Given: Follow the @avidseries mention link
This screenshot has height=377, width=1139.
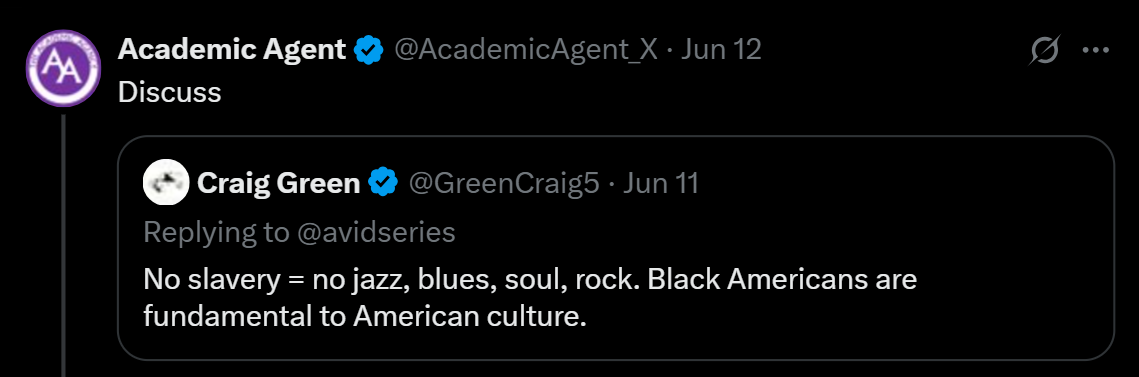Looking at the screenshot, I should [375, 232].
